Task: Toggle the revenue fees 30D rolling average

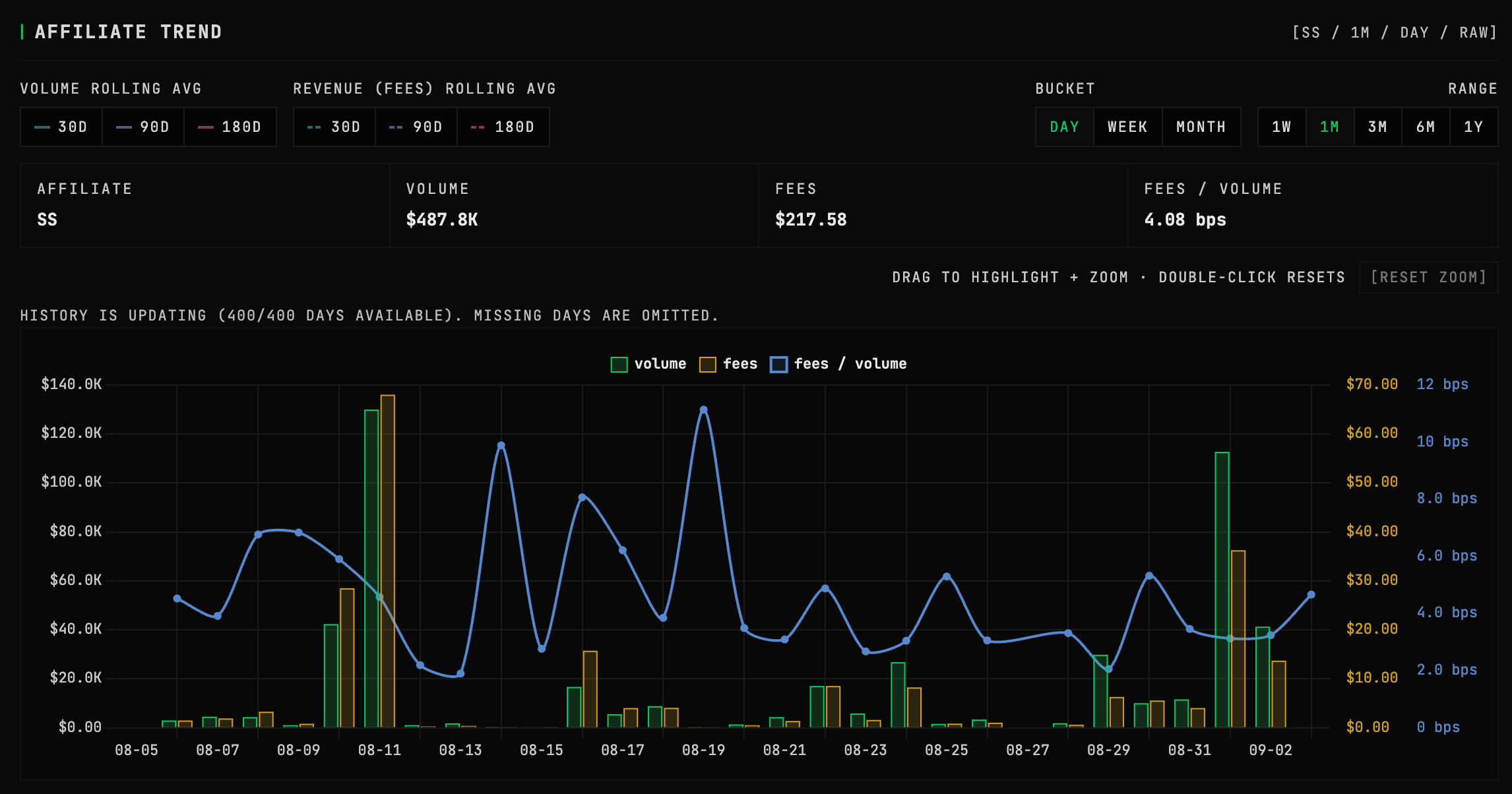Action: click(334, 127)
